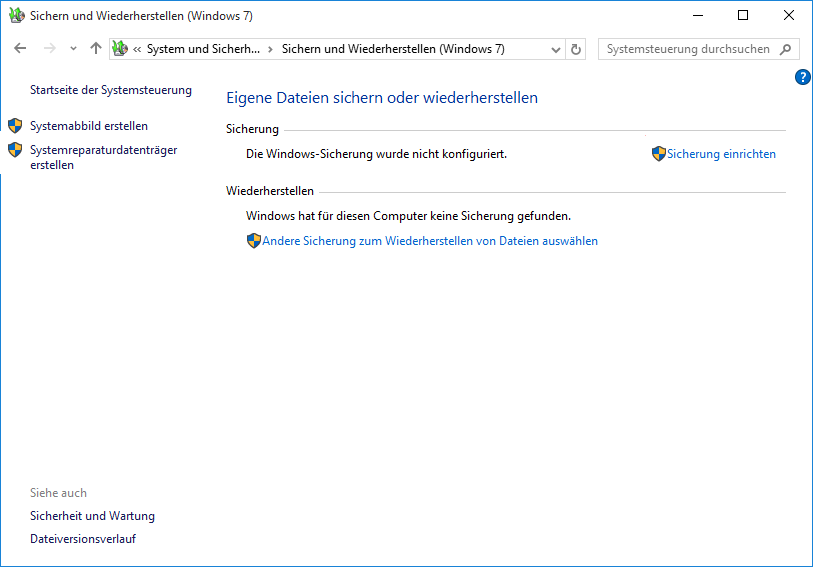Click 'Andere Sicherung zum Wiederherstellen von Dateien auswählen'
Image resolution: width=813 pixels, height=567 pixels.
[x=430, y=241]
